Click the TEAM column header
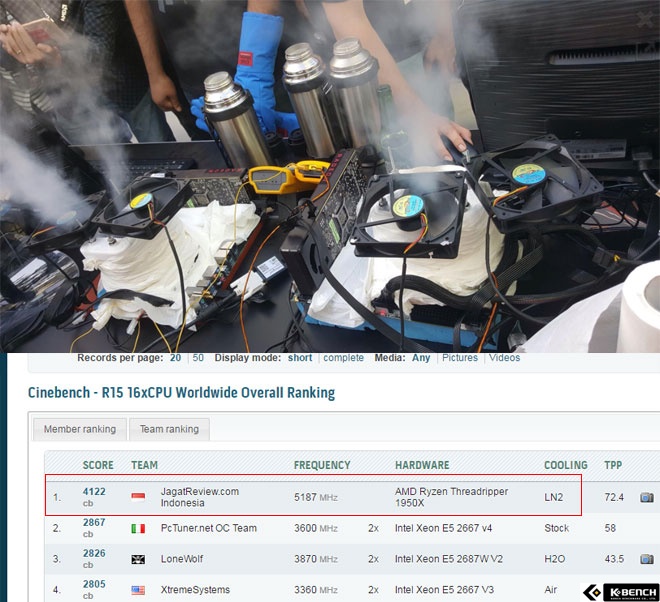This screenshot has width=660, height=602. point(144,465)
